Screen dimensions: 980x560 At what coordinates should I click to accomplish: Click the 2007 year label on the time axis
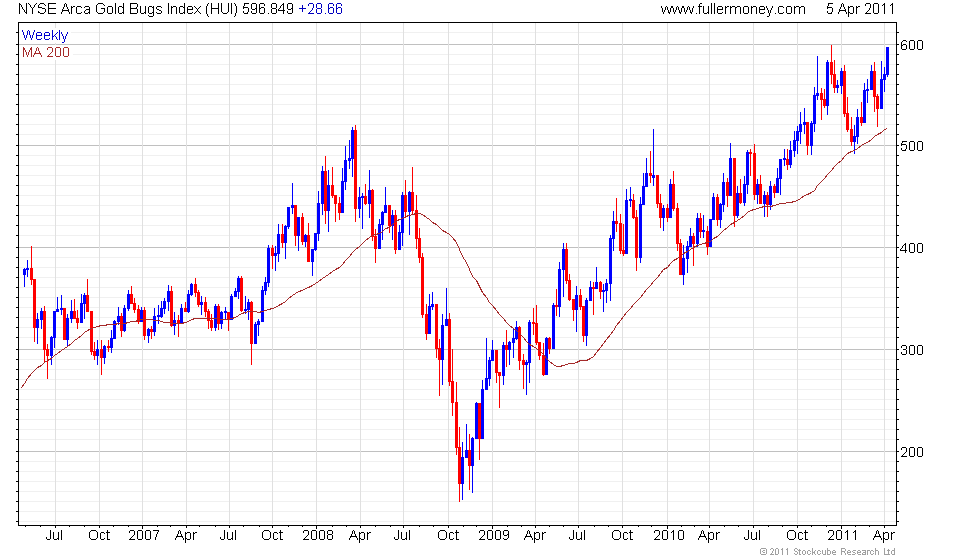point(144,535)
